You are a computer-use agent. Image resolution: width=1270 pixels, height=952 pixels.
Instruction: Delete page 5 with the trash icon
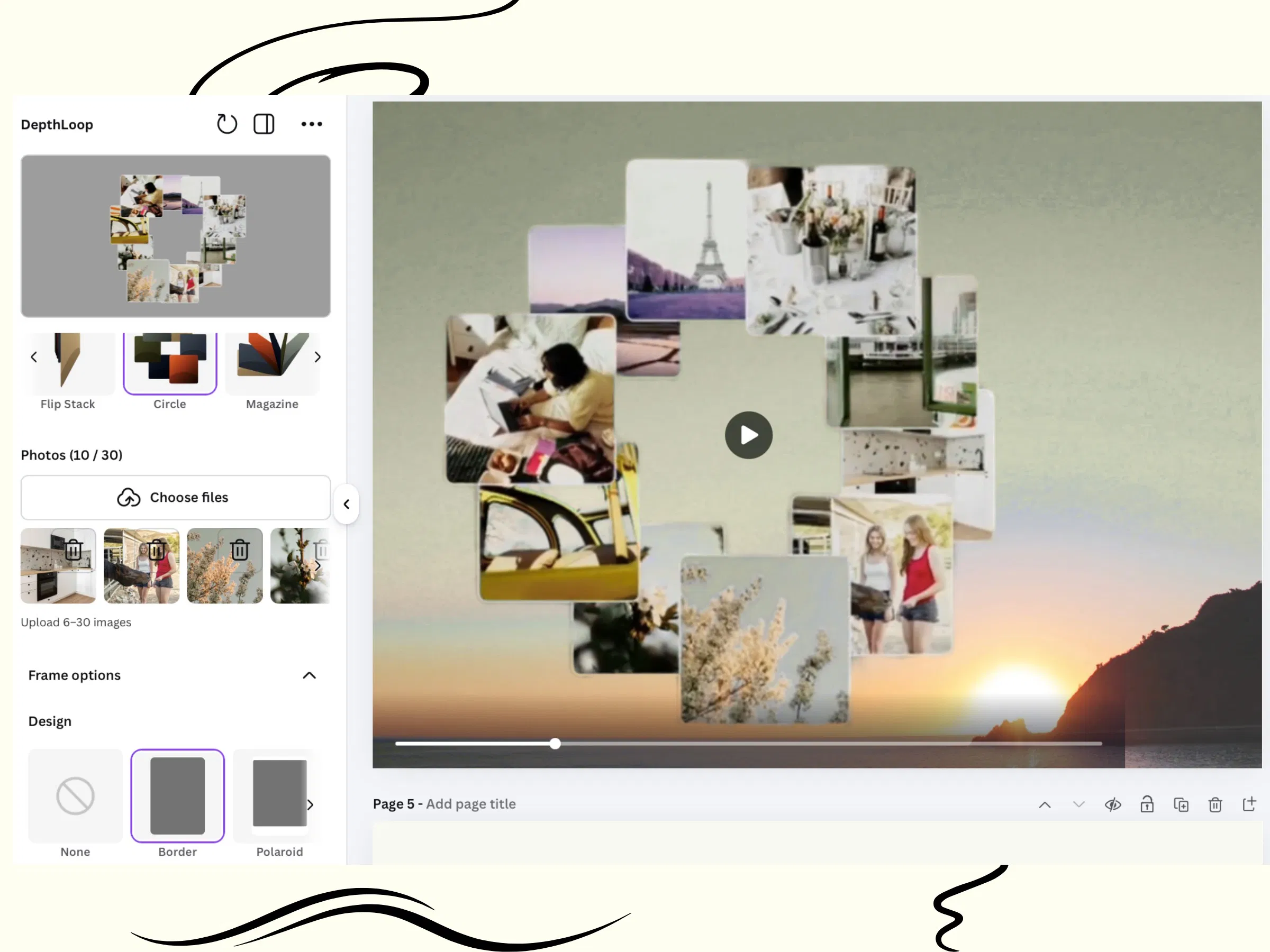(x=1215, y=805)
